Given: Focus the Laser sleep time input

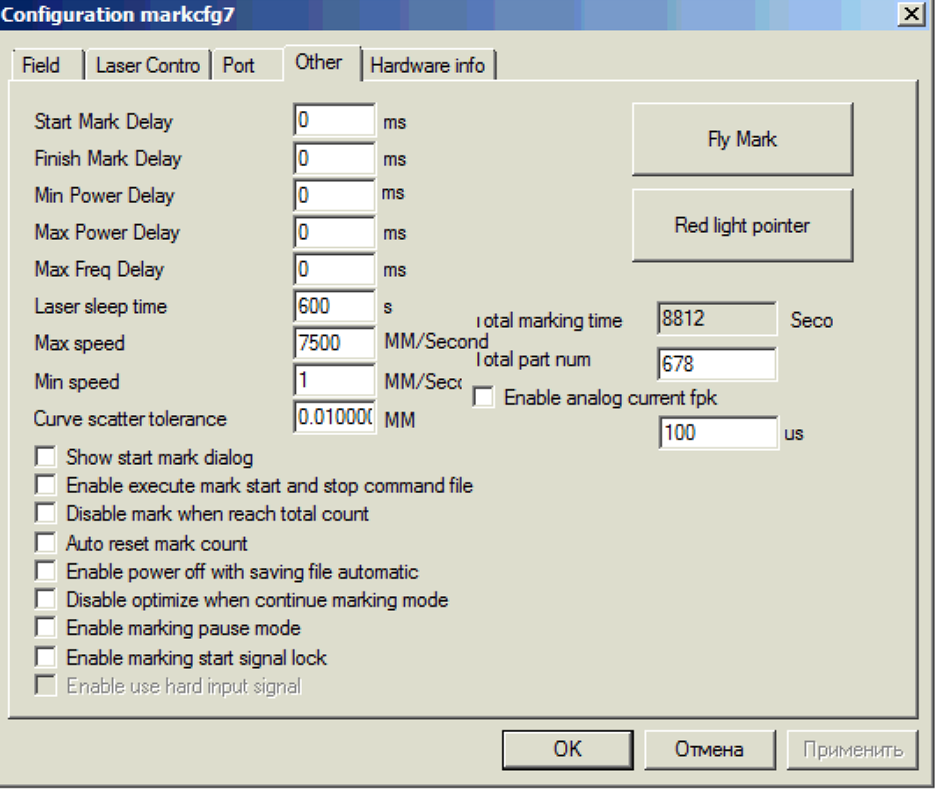Looking at the screenshot, I should [334, 306].
